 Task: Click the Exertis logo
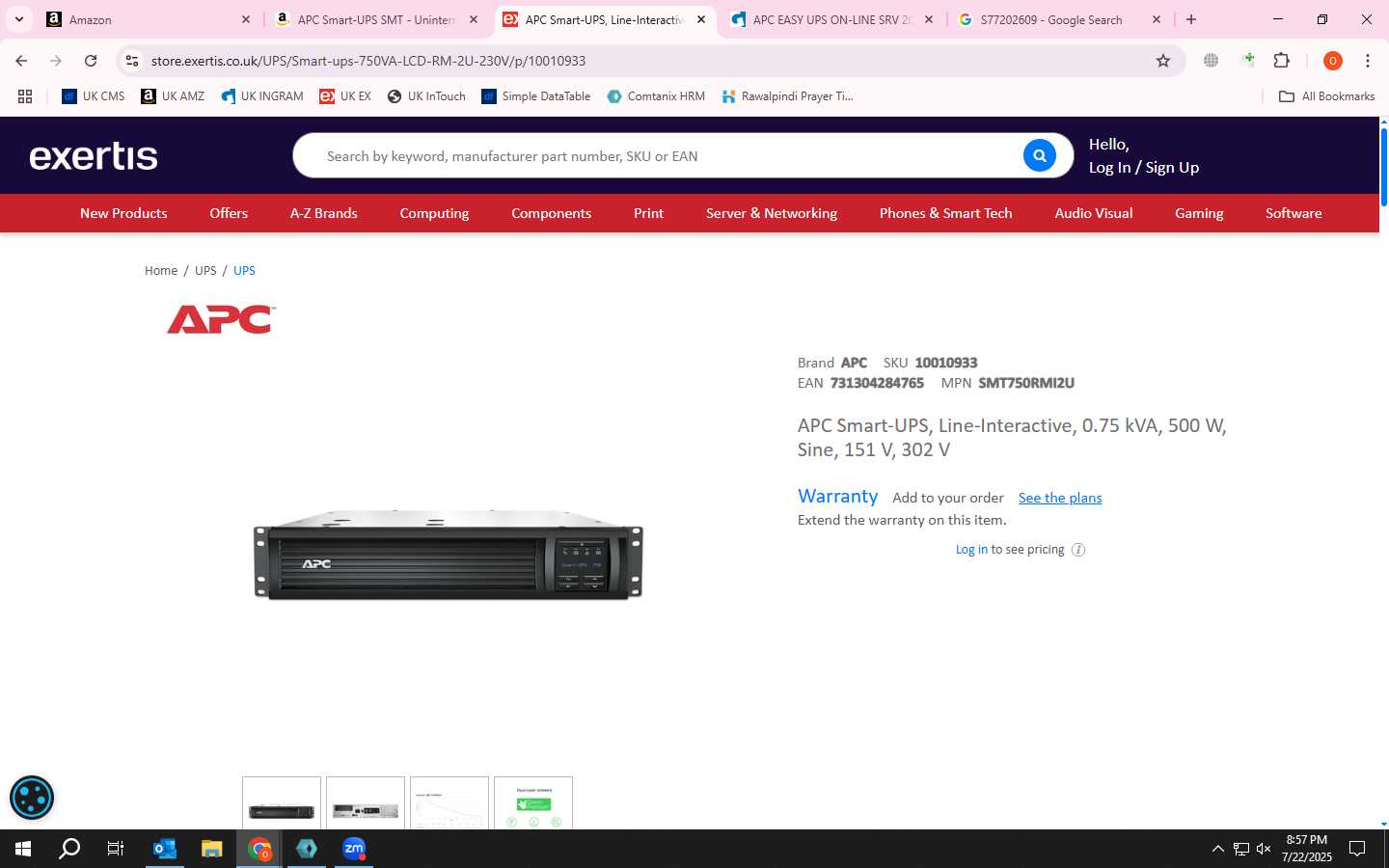click(x=94, y=156)
